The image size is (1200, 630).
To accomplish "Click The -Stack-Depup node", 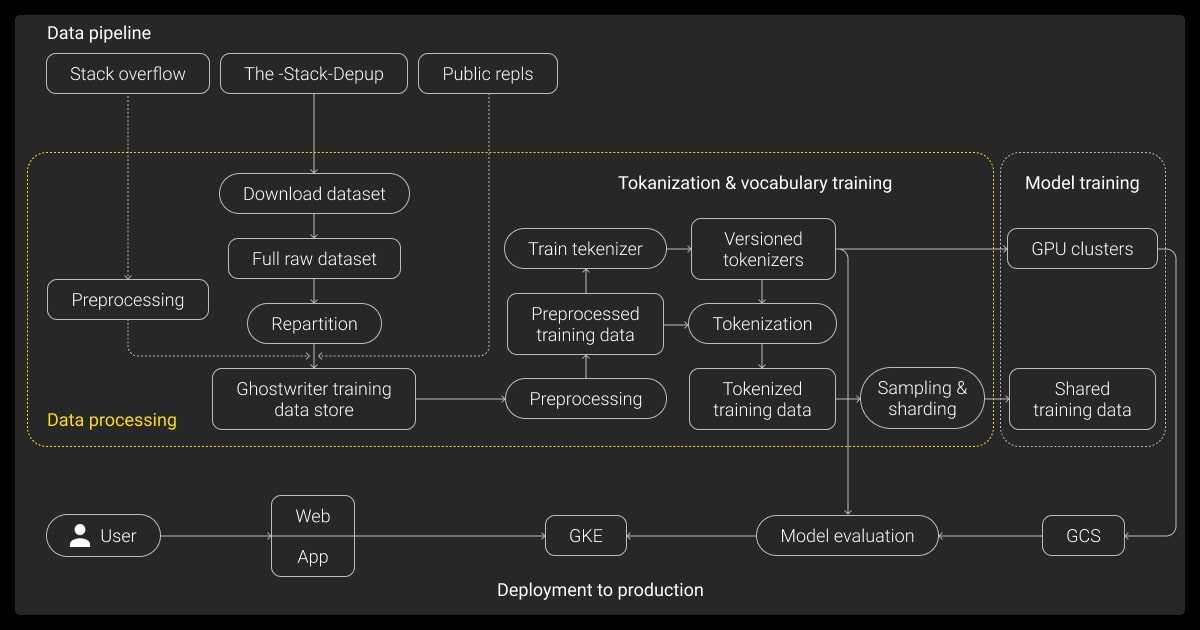I will (x=314, y=74).
